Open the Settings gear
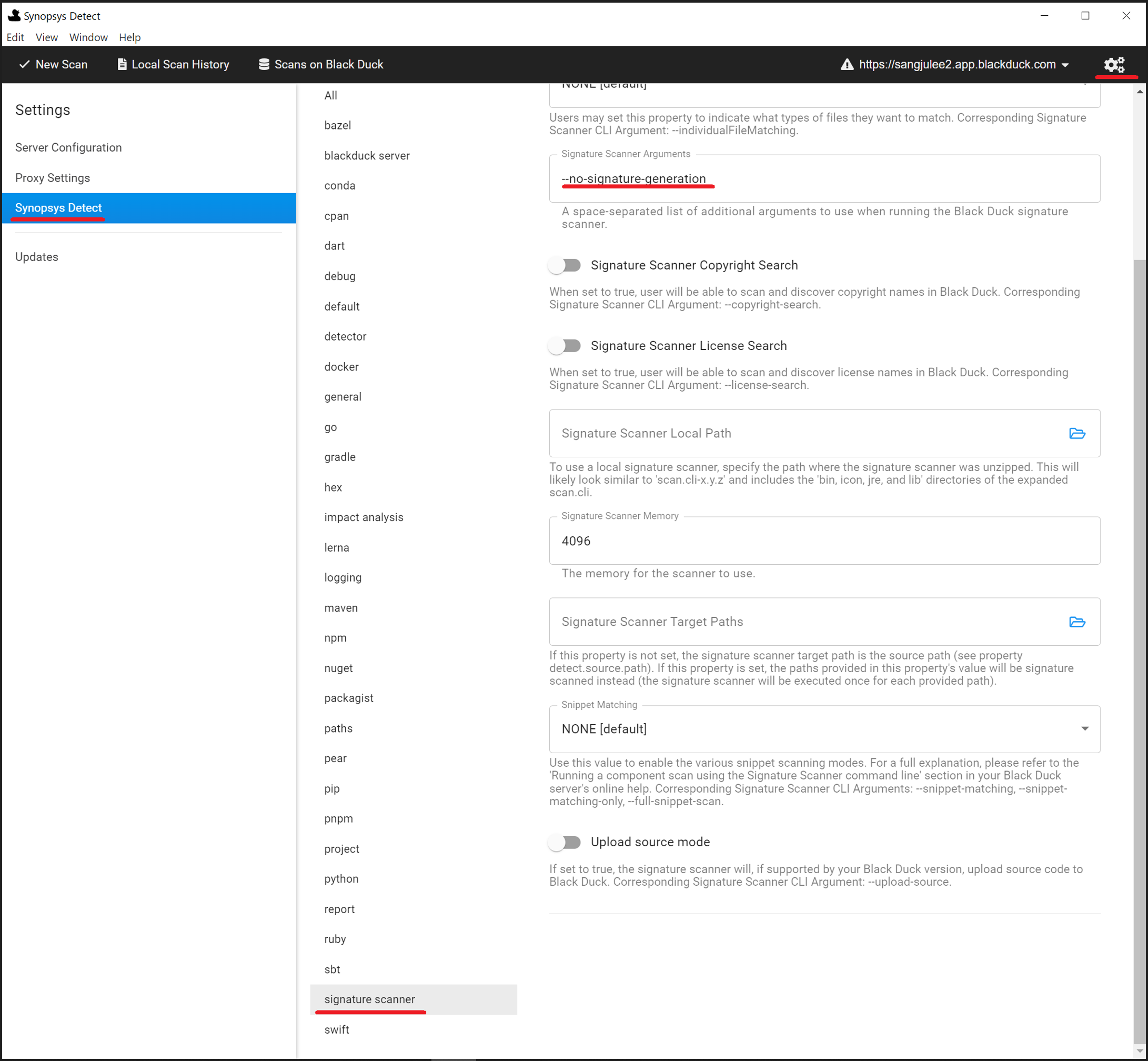The height and width of the screenshot is (1061, 1148). click(1114, 64)
